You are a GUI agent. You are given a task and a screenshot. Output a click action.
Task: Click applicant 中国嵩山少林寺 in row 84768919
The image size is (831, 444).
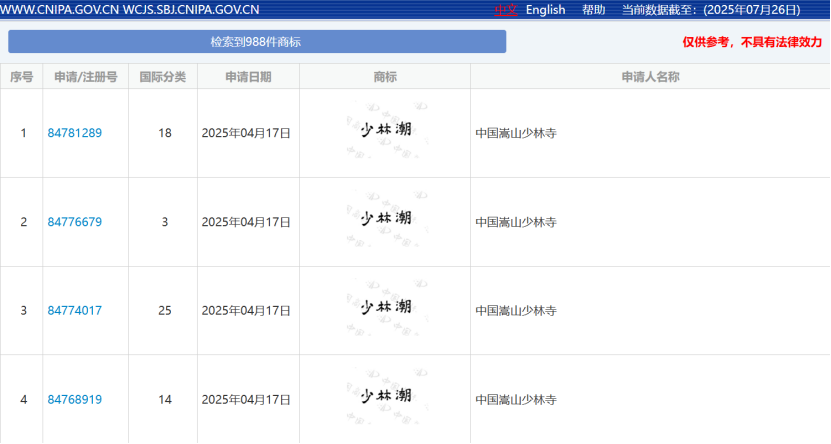point(516,399)
